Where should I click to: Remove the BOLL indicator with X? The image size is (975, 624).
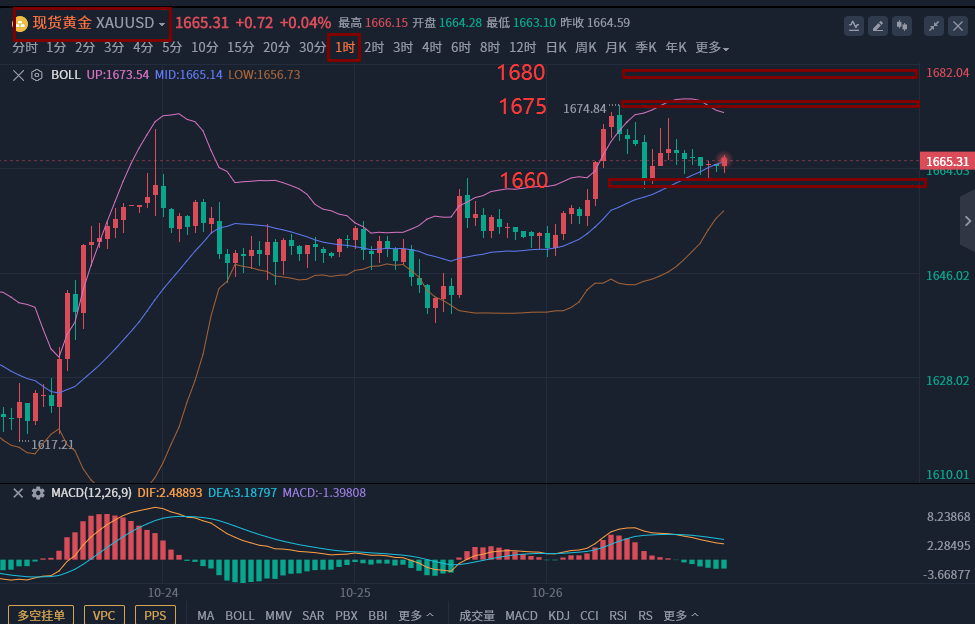pyautogui.click(x=18, y=74)
